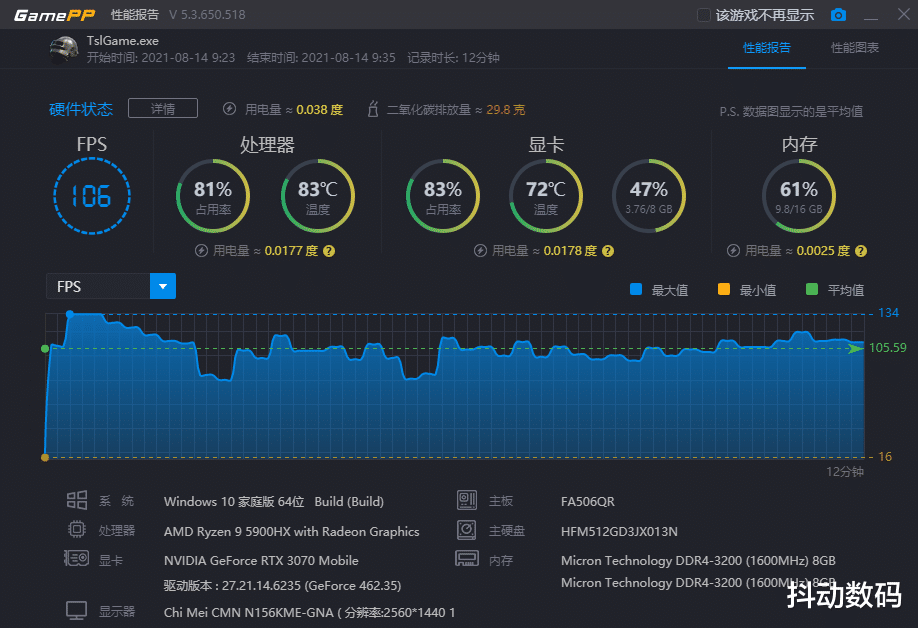918x628 pixels.
Task: Click the RAM memory module icon
Action: pyautogui.click(x=467, y=558)
